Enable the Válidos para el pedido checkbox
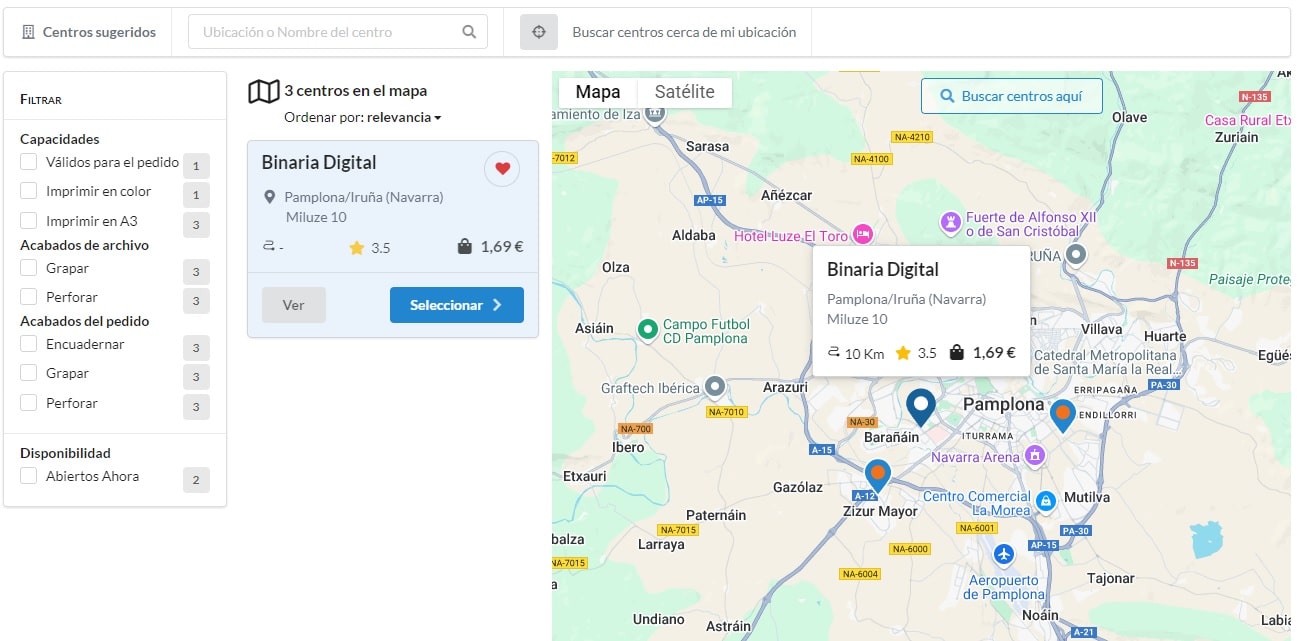The height and width of the screenshot is (641, 1297). 29,162
